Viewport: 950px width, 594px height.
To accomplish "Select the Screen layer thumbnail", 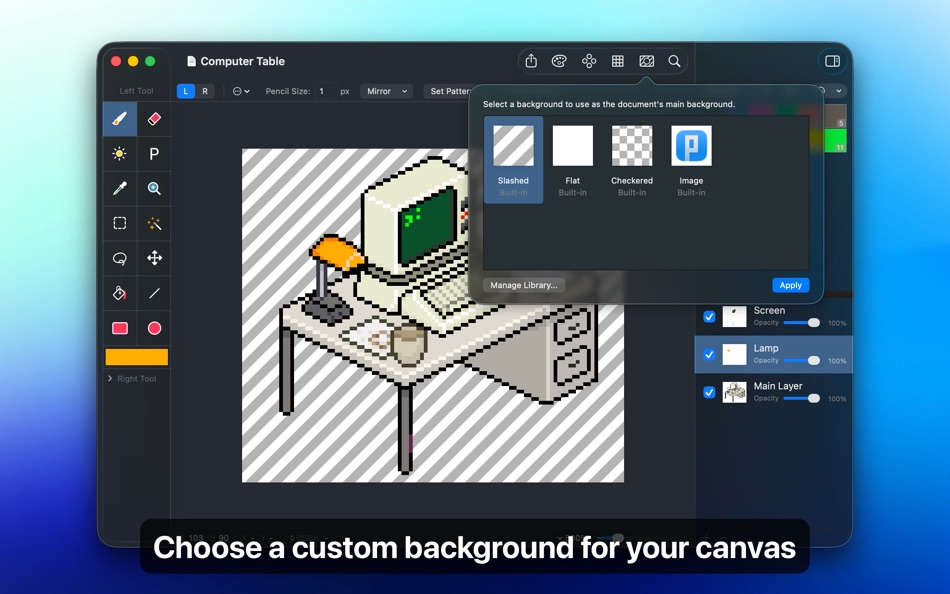I will (734, 316).
